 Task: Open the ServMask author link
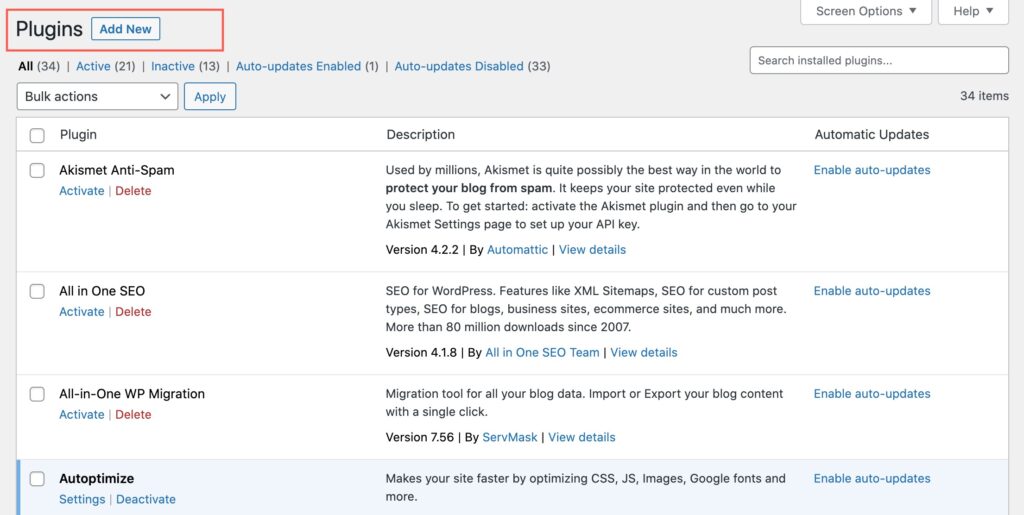point(510,437)
